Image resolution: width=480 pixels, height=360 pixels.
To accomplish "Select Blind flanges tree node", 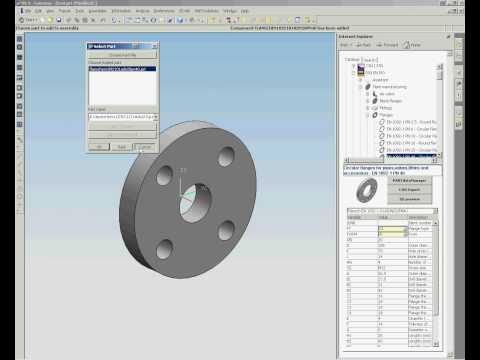I will click(391, 101).
